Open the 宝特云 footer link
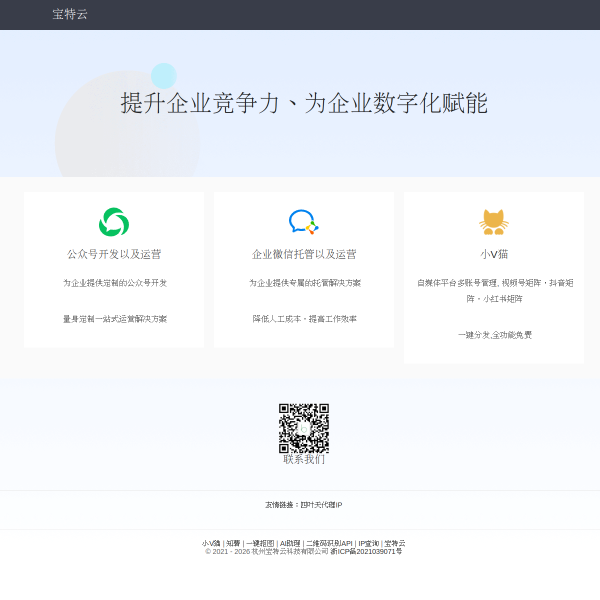Viewport: 600px width, 600px height. [x=395, y=543]
